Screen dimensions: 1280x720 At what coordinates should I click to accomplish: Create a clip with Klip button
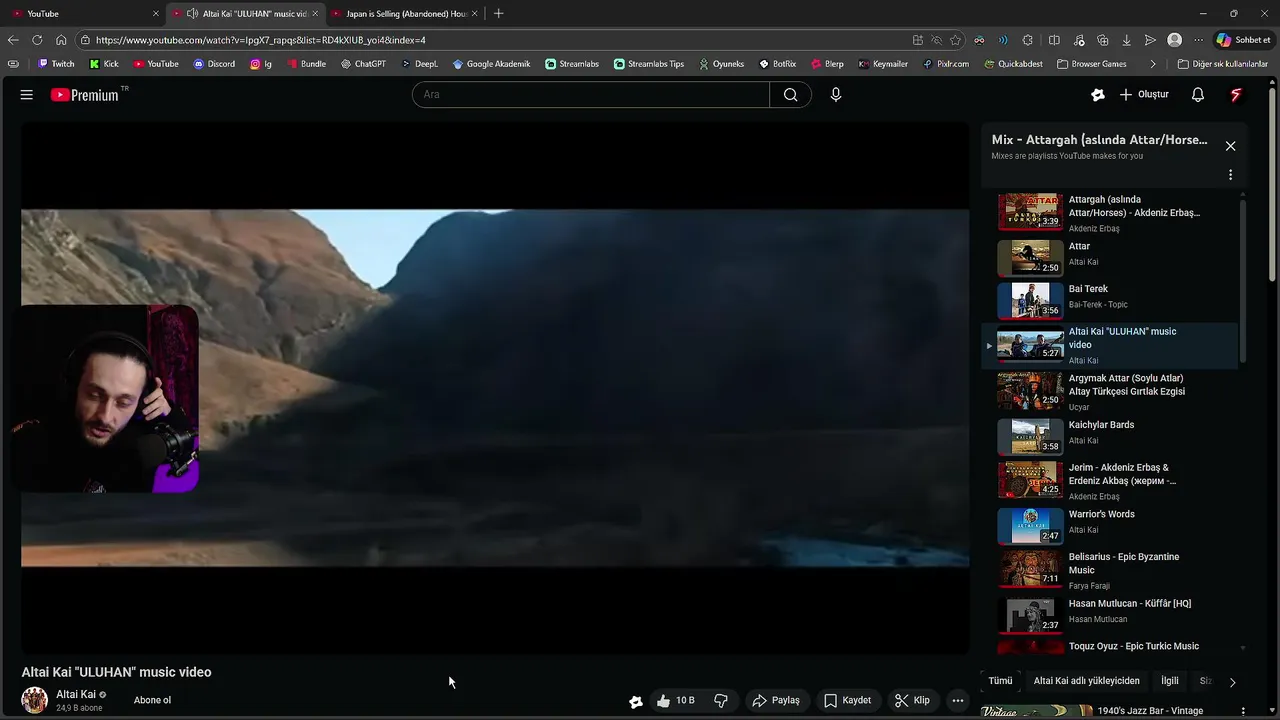912,701
